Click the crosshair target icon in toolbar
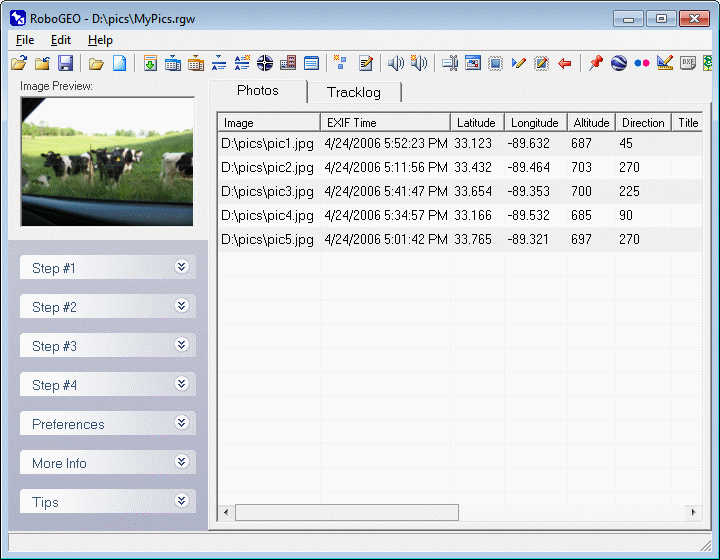The image size is (720, 560). pos(265,63)
